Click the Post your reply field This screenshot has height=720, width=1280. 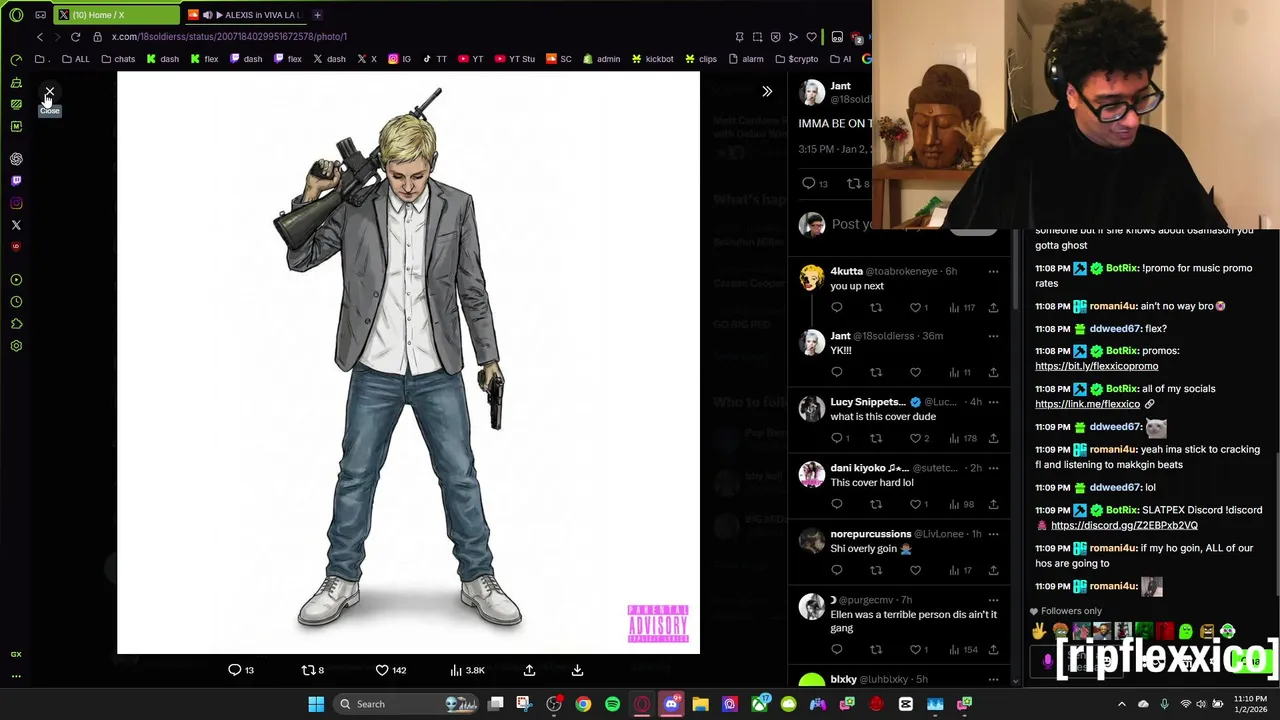click(x=850, y=224)
